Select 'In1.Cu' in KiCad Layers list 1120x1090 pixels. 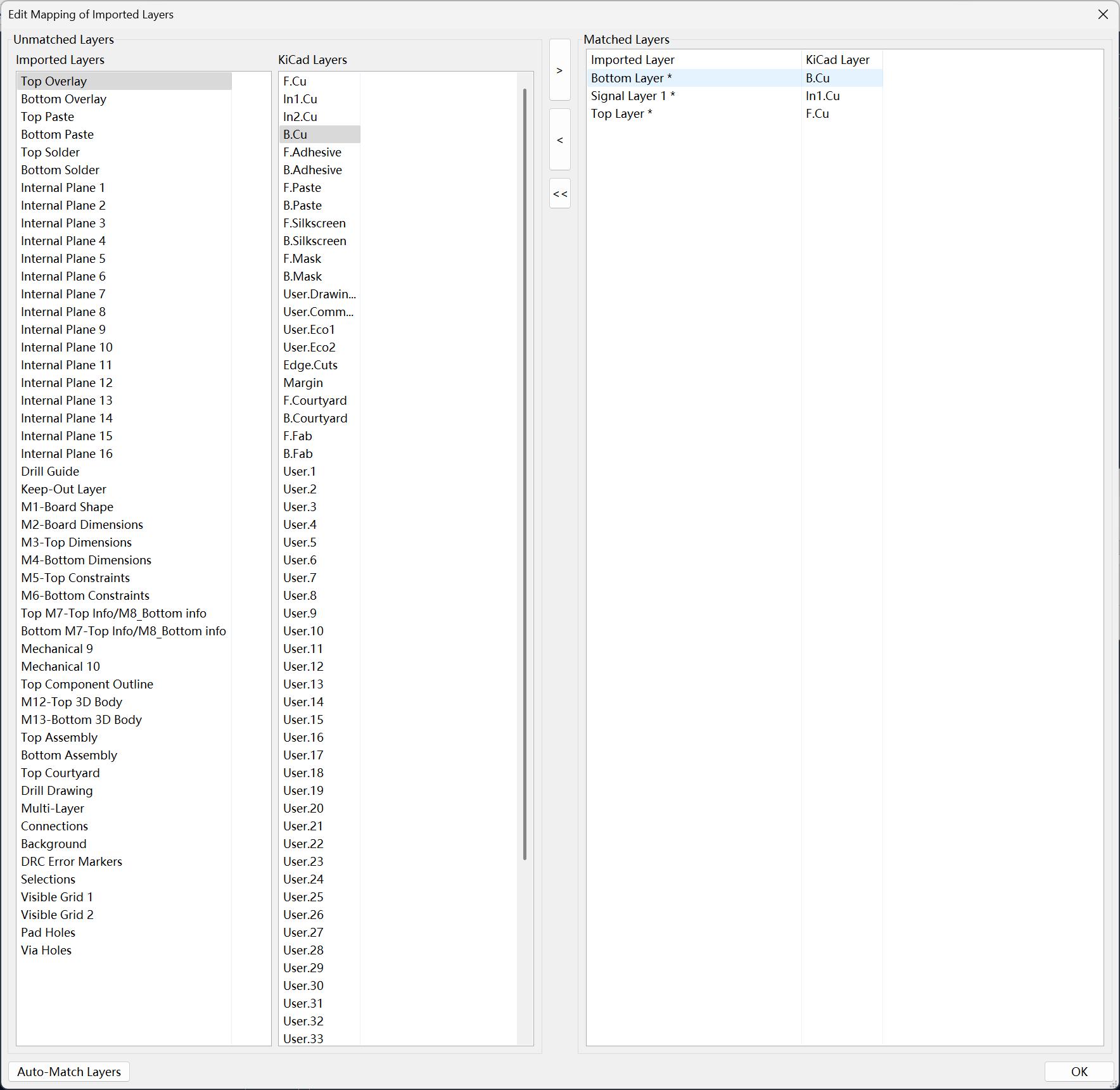(320, 99)
